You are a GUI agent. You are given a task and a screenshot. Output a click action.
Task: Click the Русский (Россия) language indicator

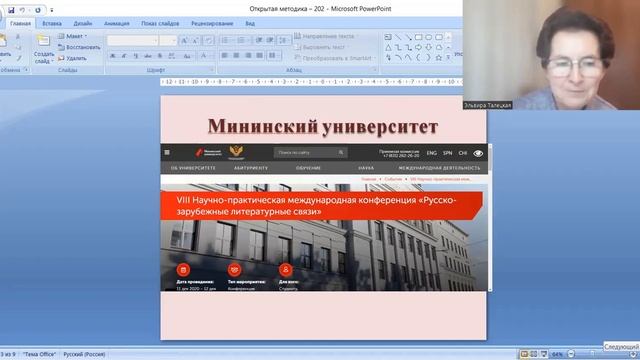(x=84, y=354)
